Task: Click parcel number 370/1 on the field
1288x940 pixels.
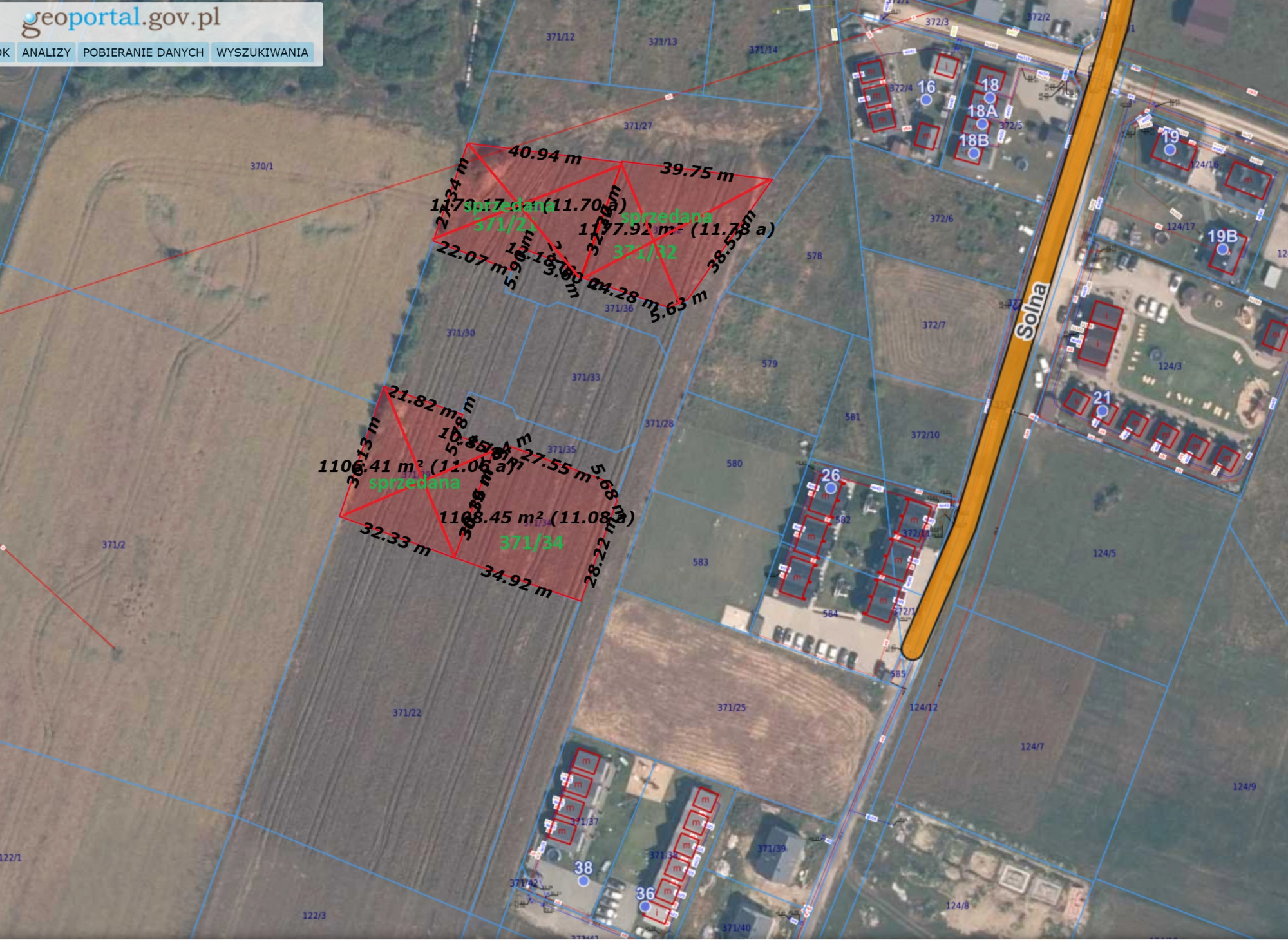Action: pyautogui.click(x=261, y=166)
